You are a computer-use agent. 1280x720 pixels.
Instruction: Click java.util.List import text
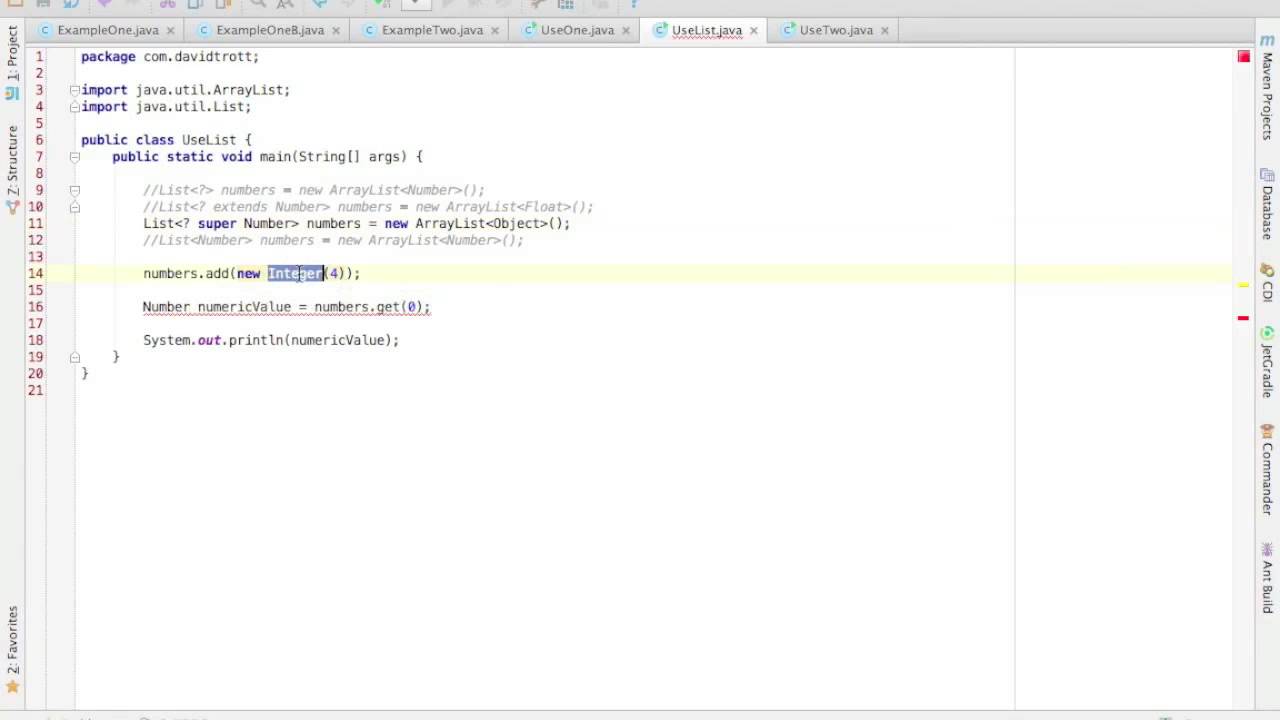point(190,107)
